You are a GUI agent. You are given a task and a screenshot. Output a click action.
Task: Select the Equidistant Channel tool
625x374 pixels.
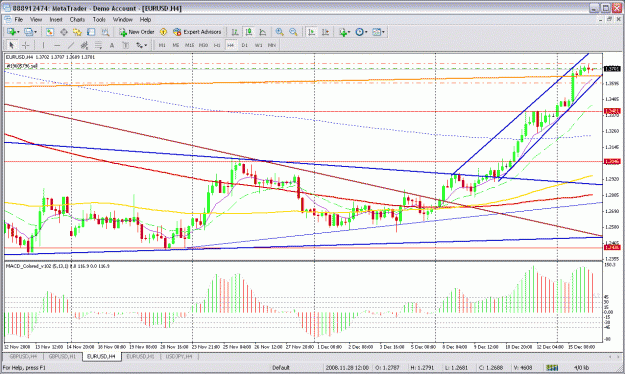pos(84,45)
